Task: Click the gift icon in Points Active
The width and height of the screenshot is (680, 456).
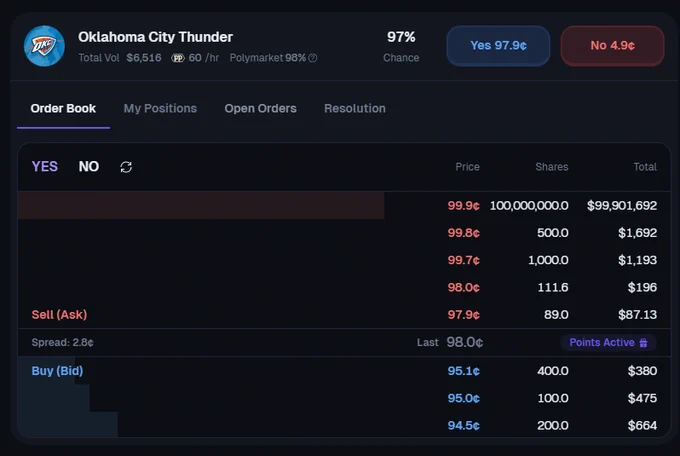Action: point(644,343)
